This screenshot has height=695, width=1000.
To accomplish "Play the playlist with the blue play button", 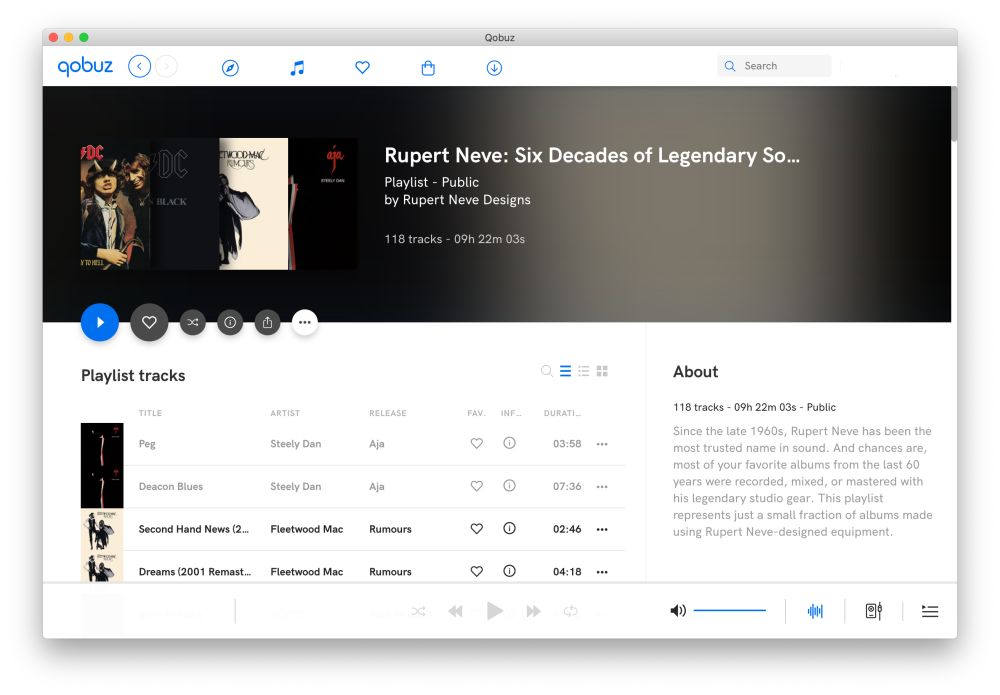I will click(99, 322).
